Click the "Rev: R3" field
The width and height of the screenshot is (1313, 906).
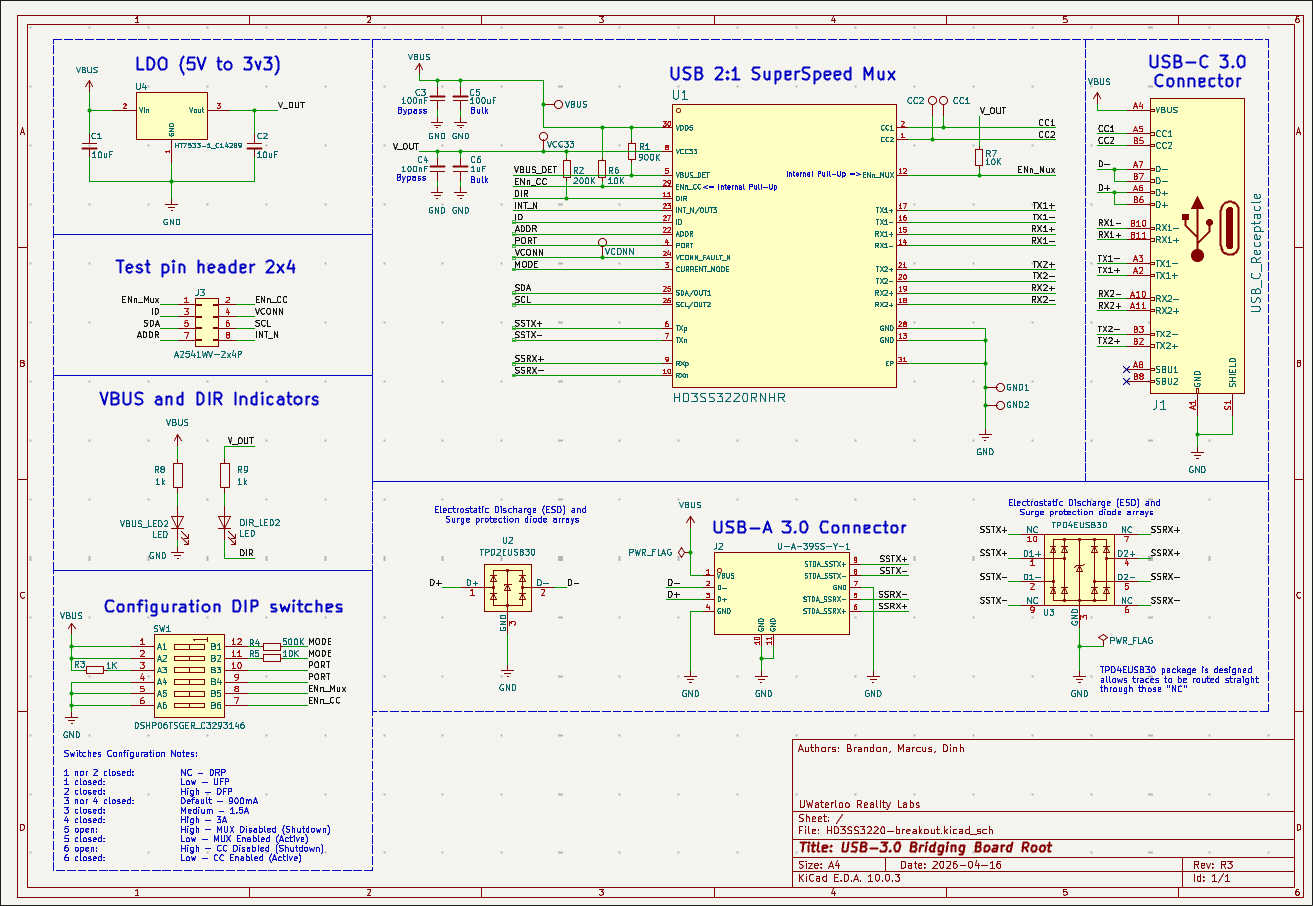tap(1213, 865)
